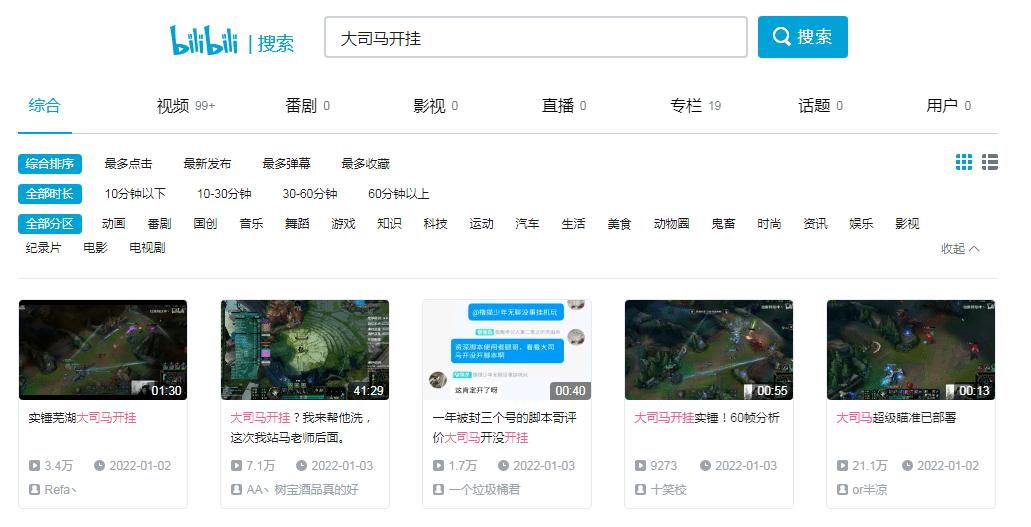Viewport: 1031px width, 527px height.
Task: Click the uploader icon next to 一个垃圾桶君
Action: pyautogui.click(x=438, y=489)
